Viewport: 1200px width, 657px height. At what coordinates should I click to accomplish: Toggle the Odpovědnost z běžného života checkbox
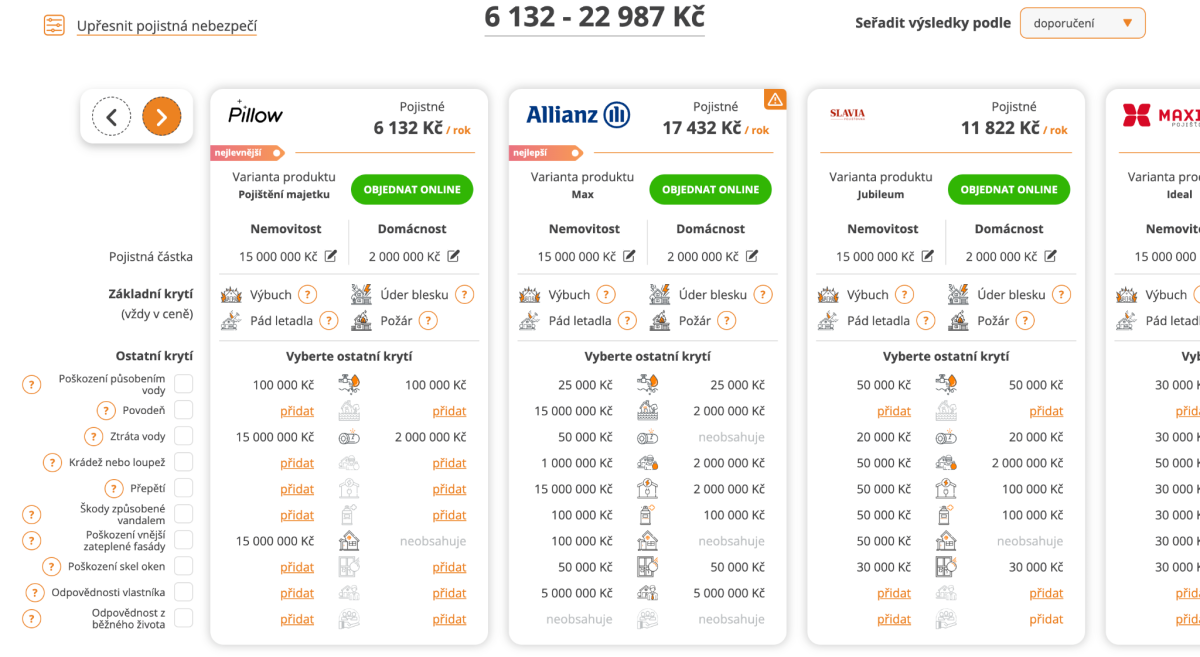pos(184,618)
